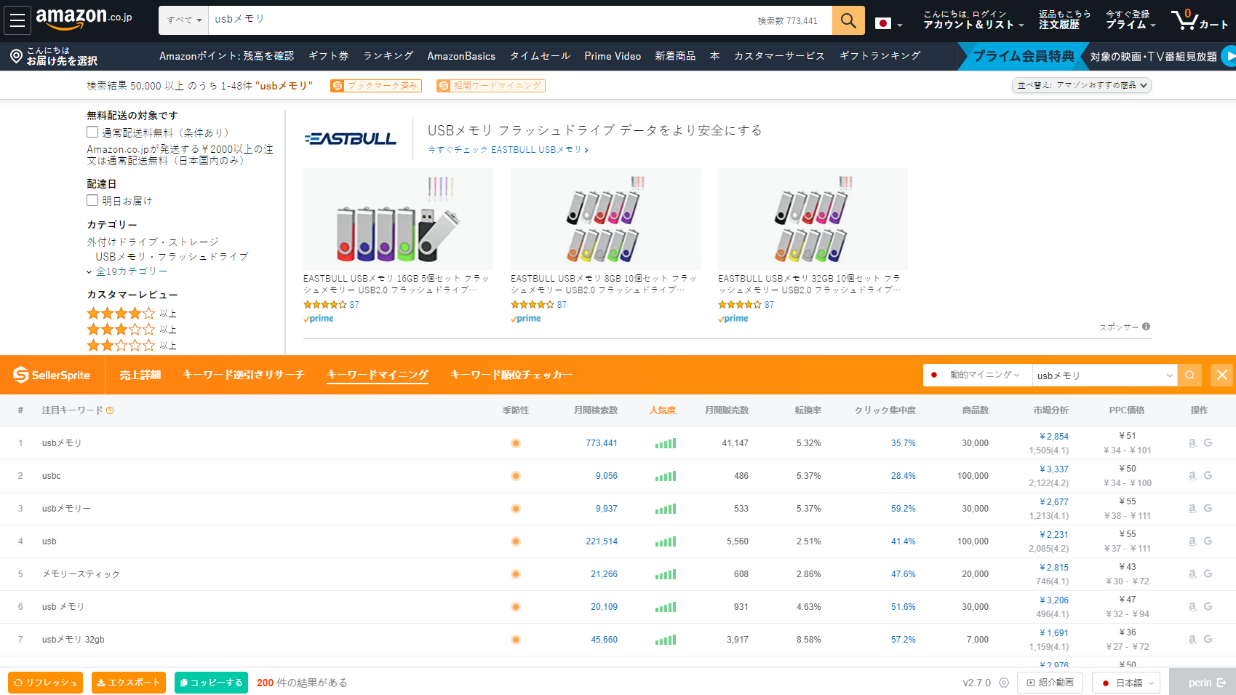Open usbメモリ keyword on Amazon

[x=1191, y=443]
